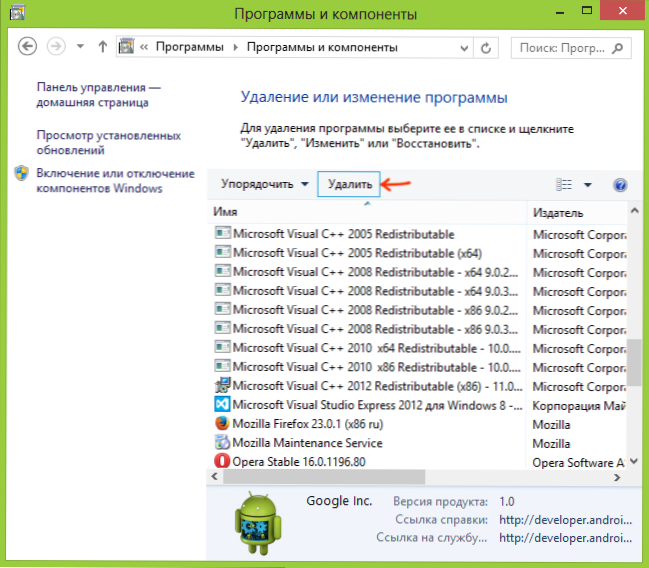
Task: Refresh the programs list
Action: pyautogui.click(x=486, y=48)
